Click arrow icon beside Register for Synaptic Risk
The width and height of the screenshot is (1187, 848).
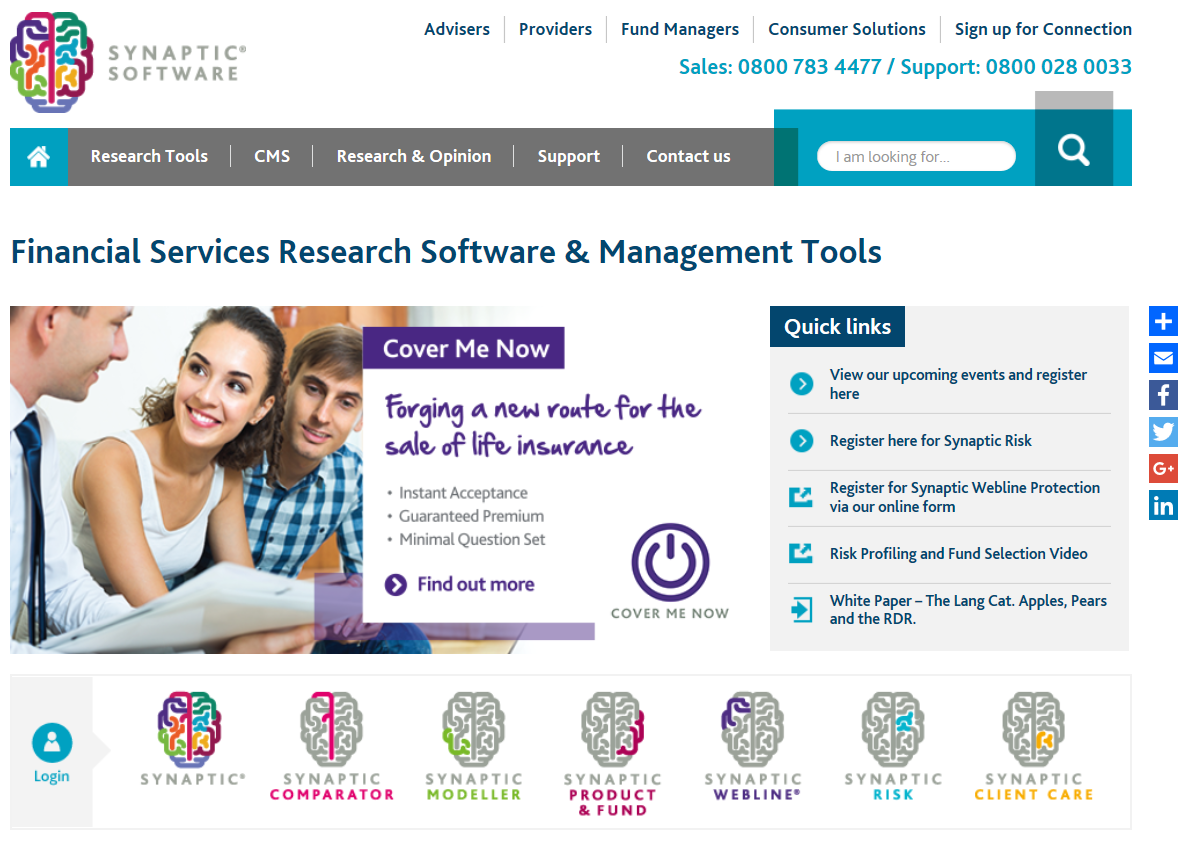801,441
